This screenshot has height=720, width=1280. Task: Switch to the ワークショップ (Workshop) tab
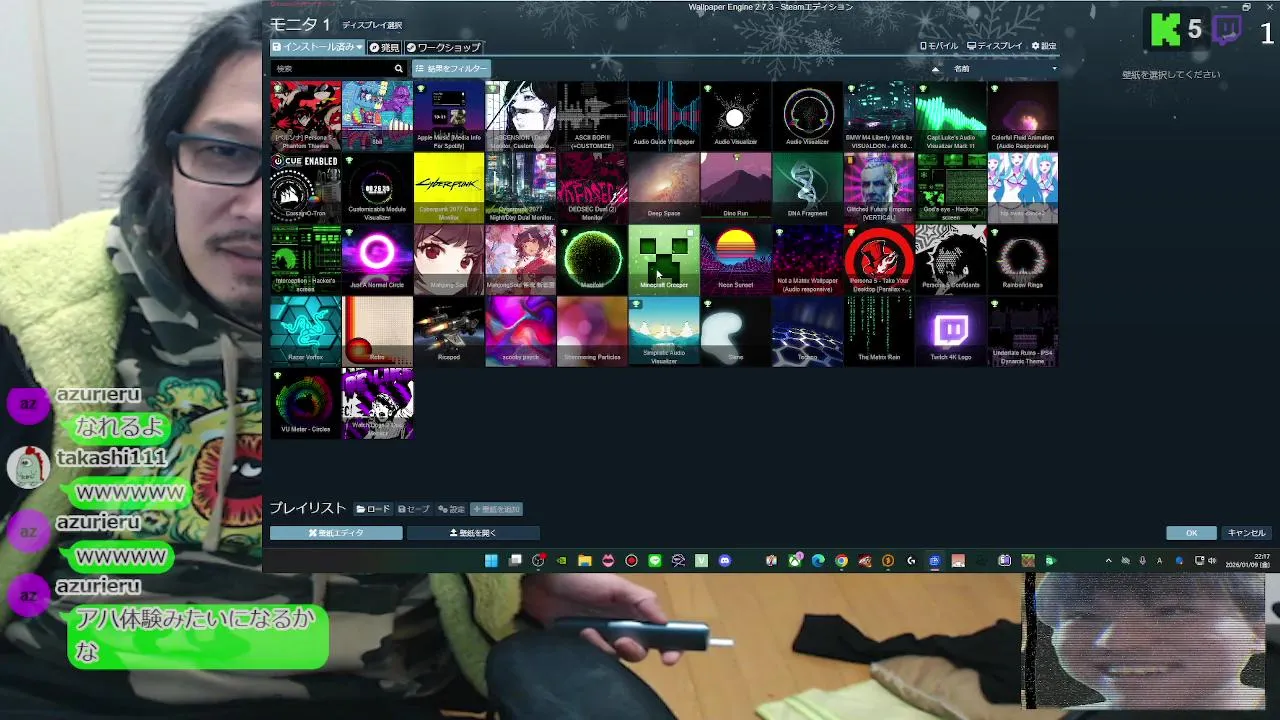pyautogui.click(x=443, y=47)
